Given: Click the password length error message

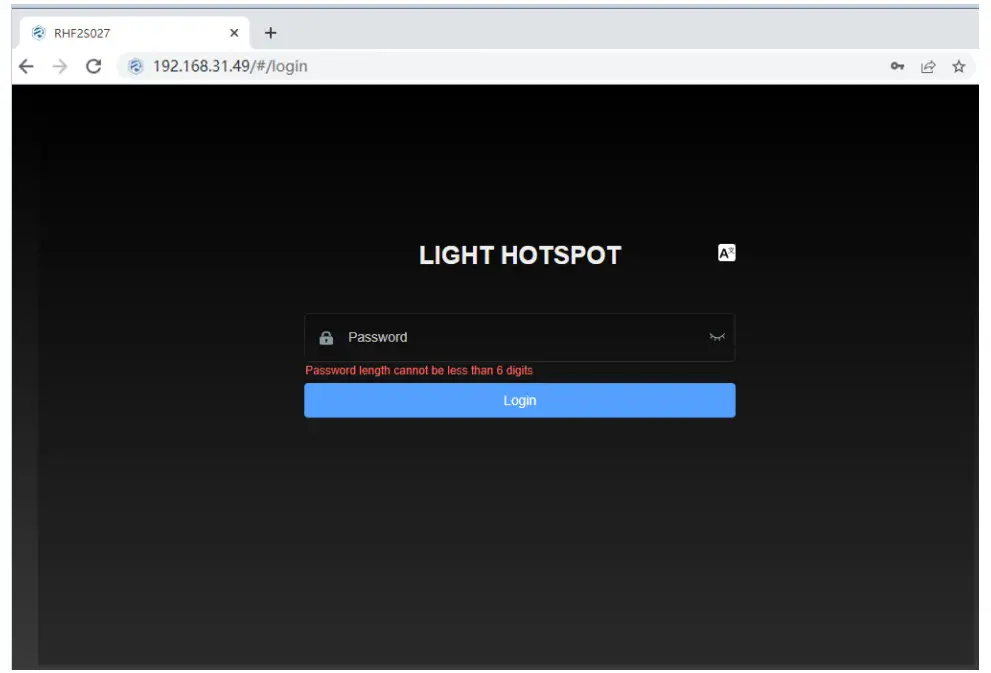Looking at the screenshot, I should point(420,369).
